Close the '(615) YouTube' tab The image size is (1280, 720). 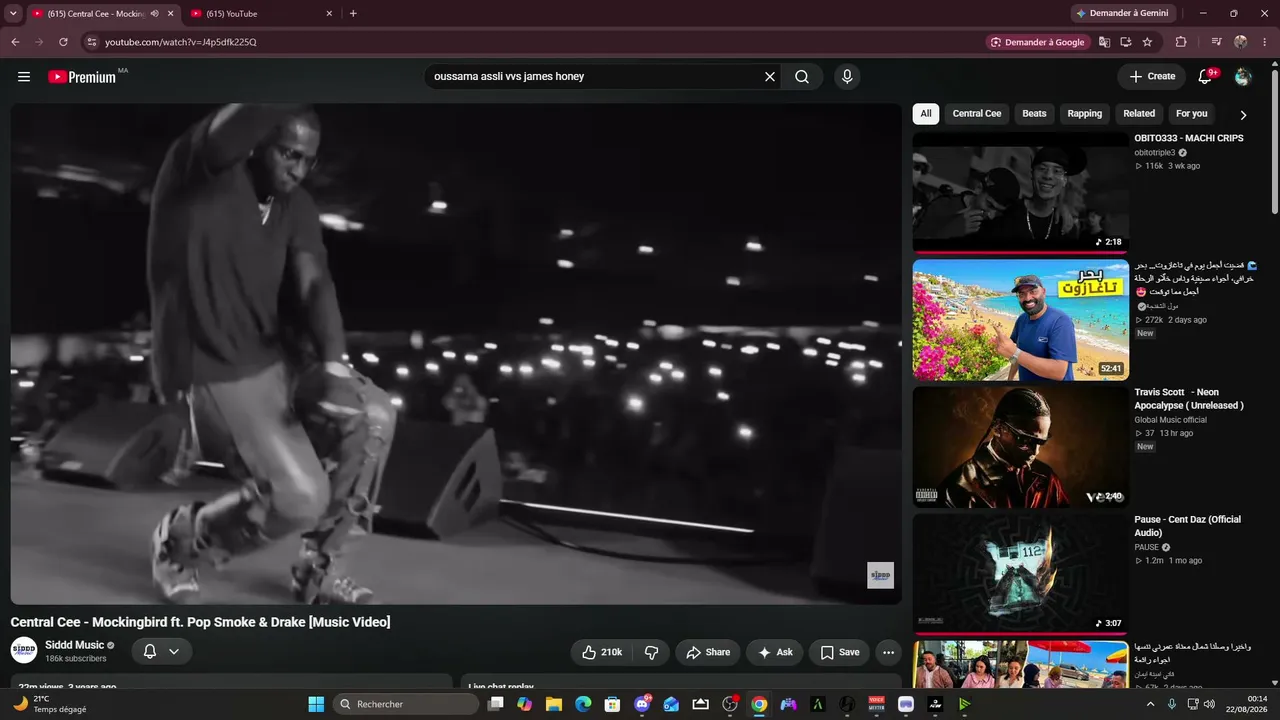(x=329, y=14)
